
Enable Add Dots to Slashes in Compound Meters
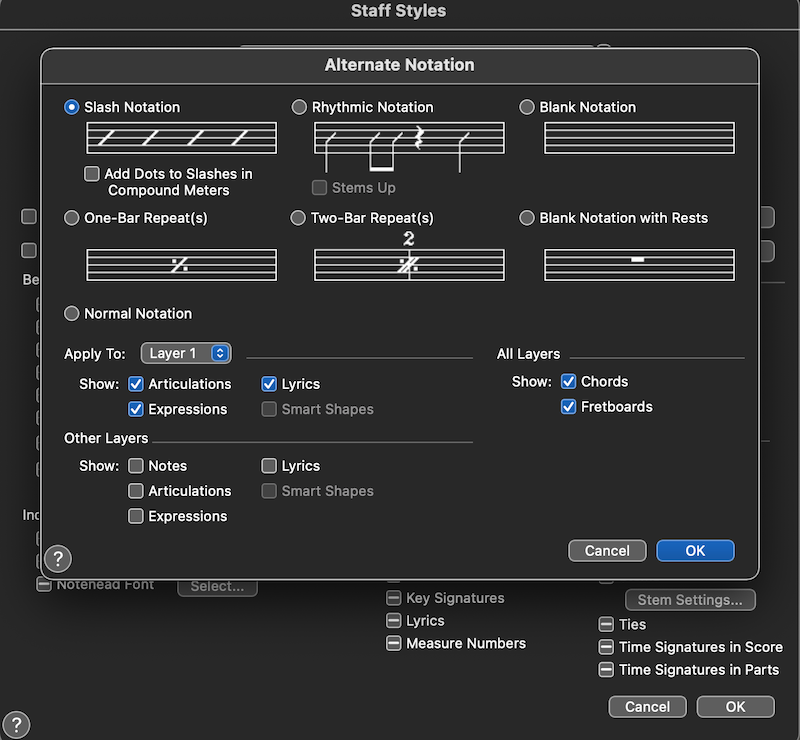click(92, 174)
